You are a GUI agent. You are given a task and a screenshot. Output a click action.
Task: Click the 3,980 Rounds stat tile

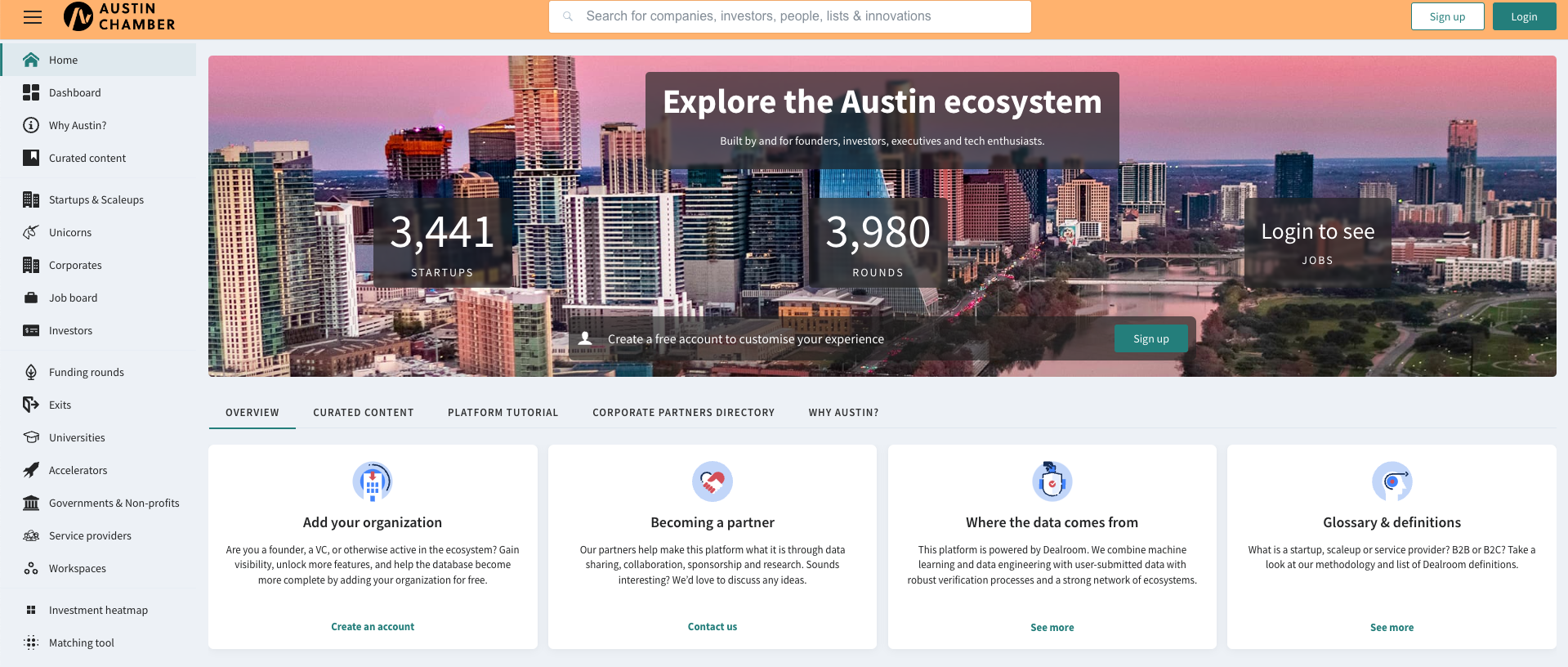click(x=878, y=243)
